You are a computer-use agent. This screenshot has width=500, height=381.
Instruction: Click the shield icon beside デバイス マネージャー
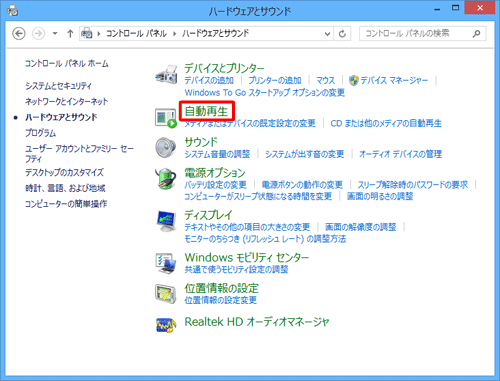pos(353,80)
